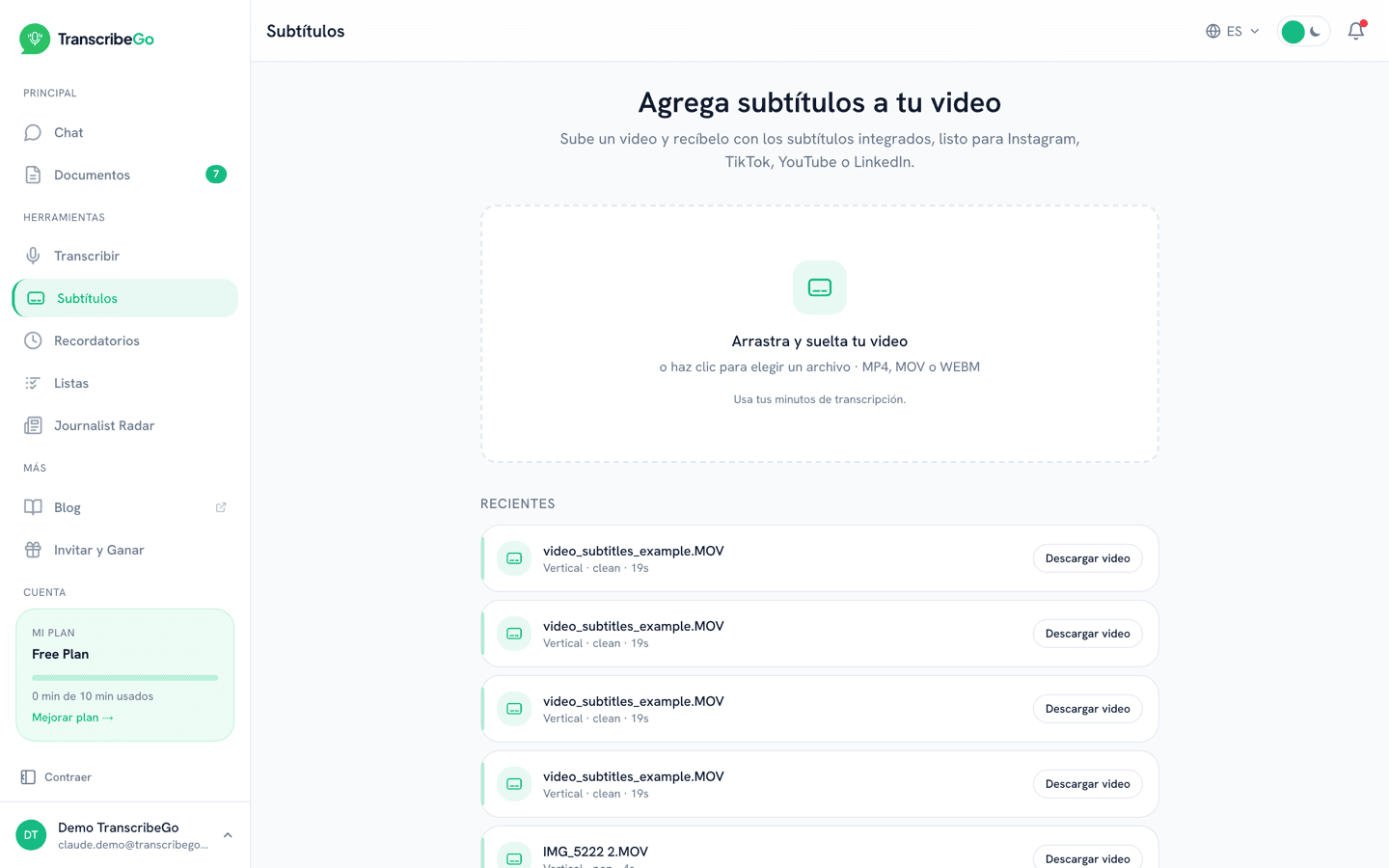Click the caption icon in the upload dropzone
This screenshot has width=1389, height=868.
820,287
